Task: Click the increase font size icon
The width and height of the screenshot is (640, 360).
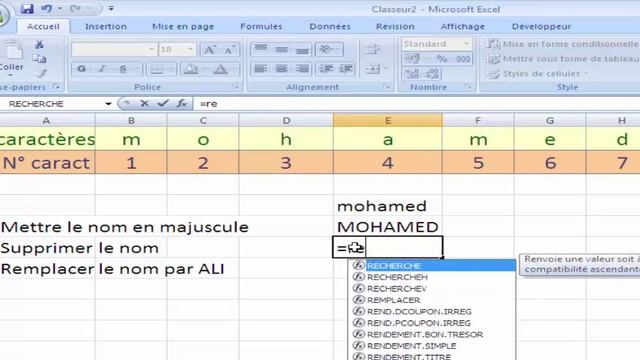Action: point(209,50)
